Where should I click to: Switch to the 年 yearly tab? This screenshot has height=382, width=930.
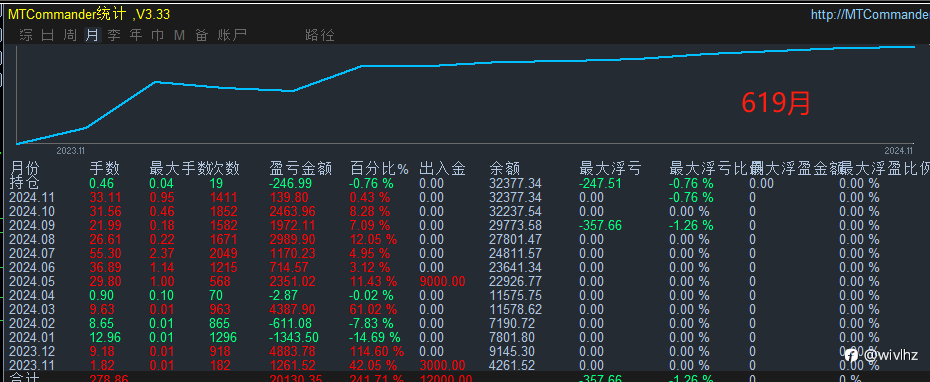tap(136, 35)
